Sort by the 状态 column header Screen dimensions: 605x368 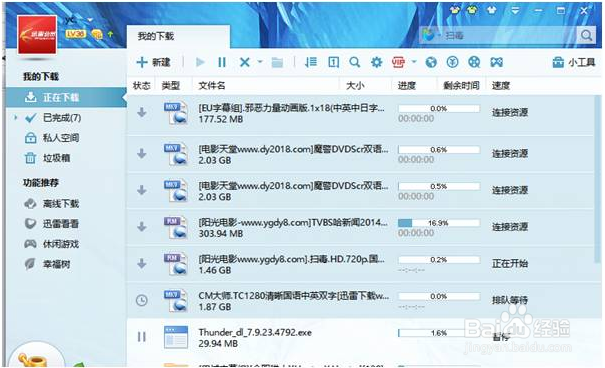pyautogui.click(x=141, y=86)
